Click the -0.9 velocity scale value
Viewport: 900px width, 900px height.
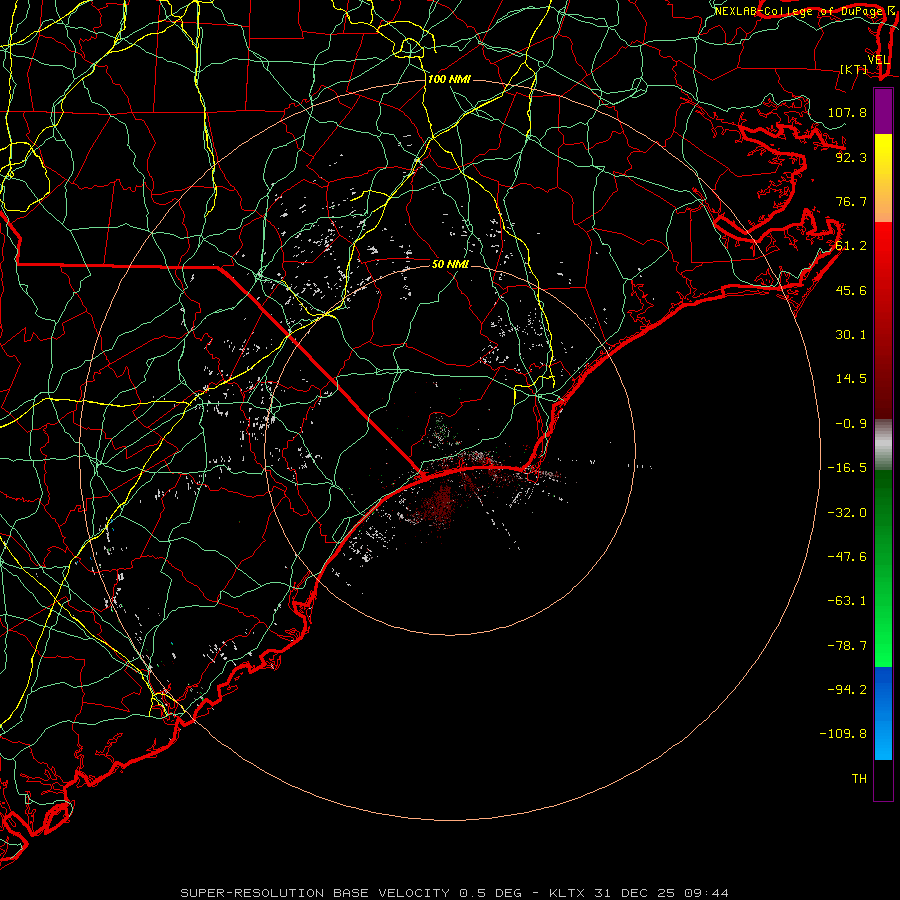click(x=851, y=424)
